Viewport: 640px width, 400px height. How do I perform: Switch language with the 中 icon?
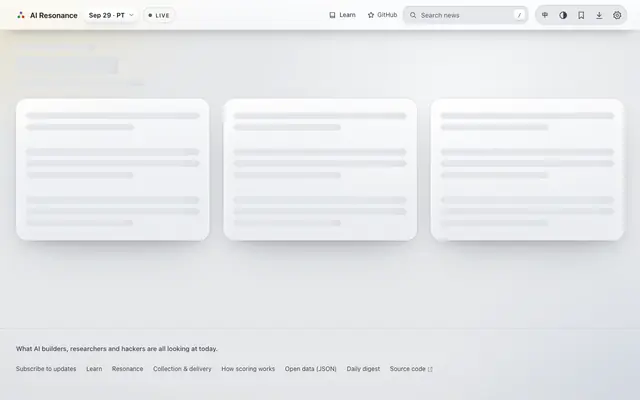(x=545, y=15)
